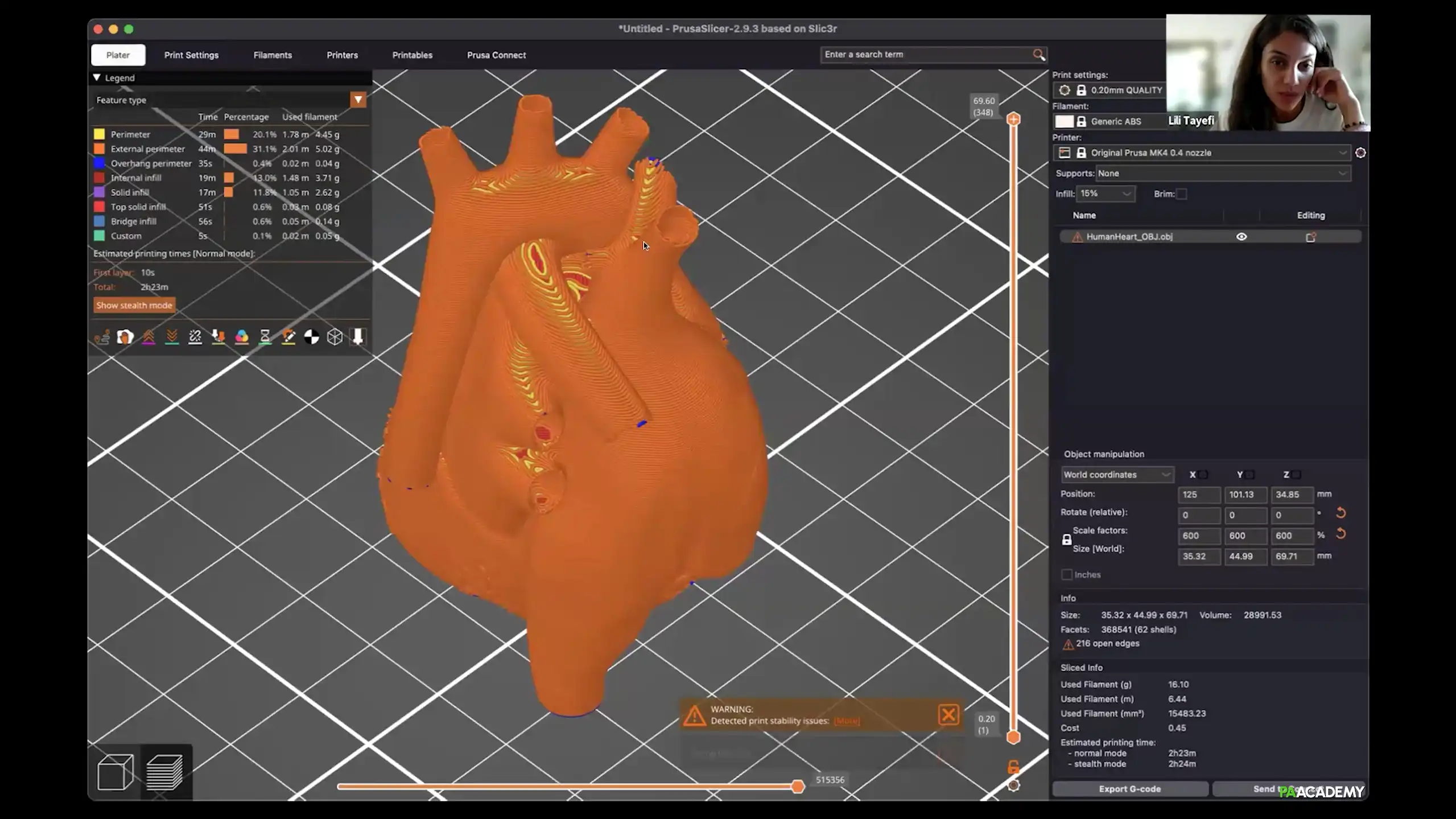Screen dimensions: 1456x819
Task: Toggle the shells cube wireframe icon
Action: 335,337
